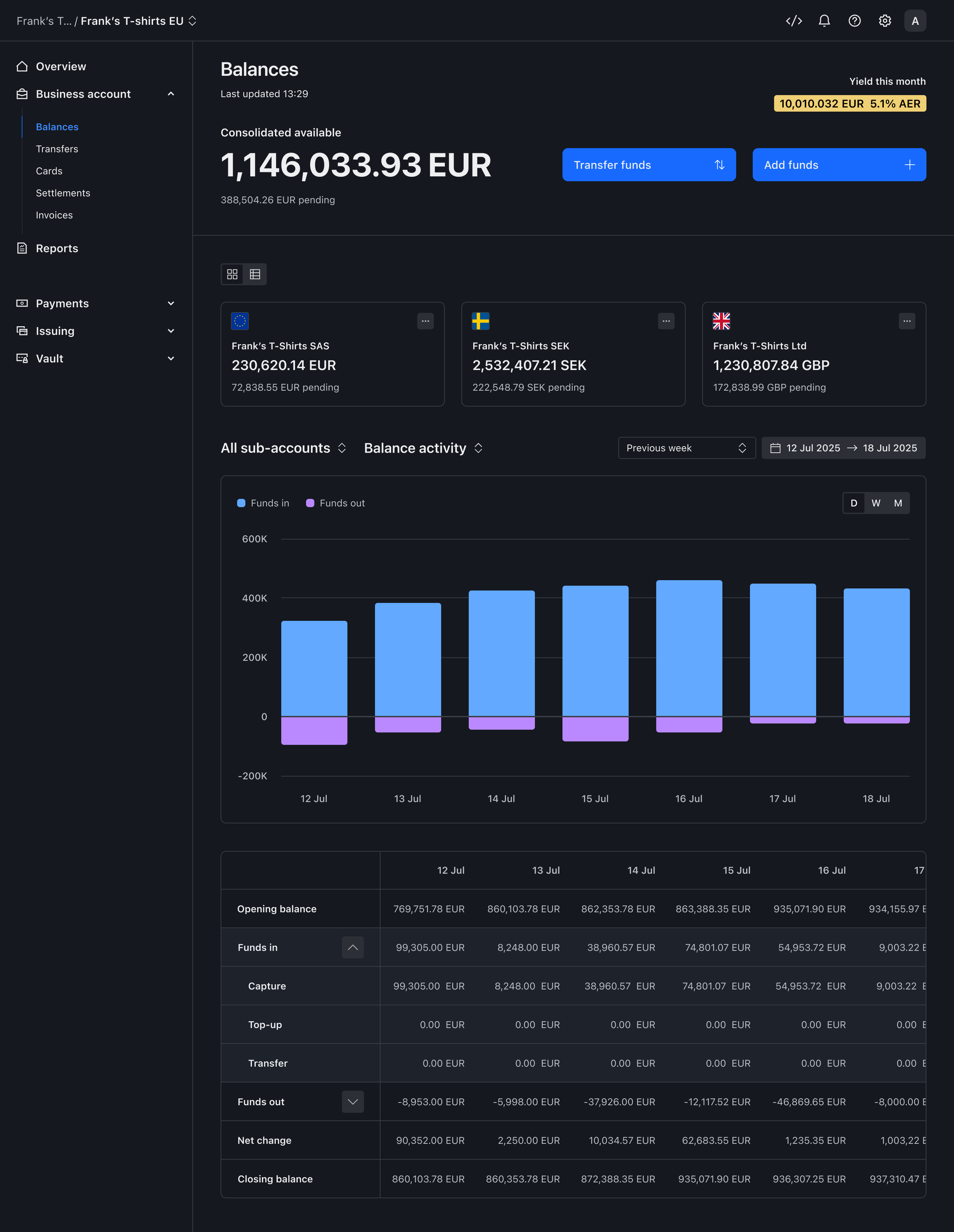Open the Previous week period dropdown
Image resolution: width=954 pixels, height=1232 pixels.
pyautogui.click(x=687, y=448)
